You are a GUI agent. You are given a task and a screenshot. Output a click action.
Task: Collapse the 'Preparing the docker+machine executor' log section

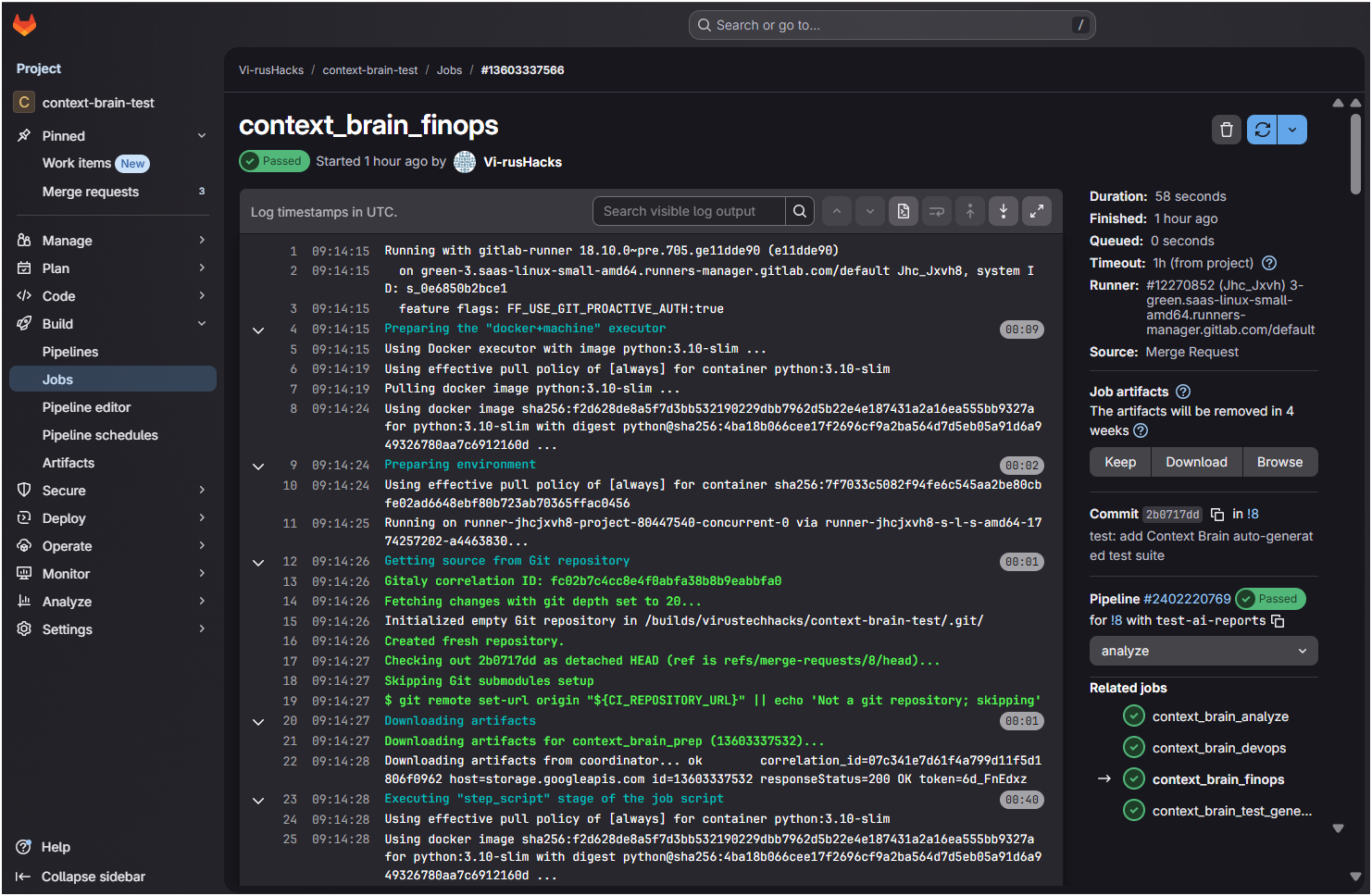point(258,330)
